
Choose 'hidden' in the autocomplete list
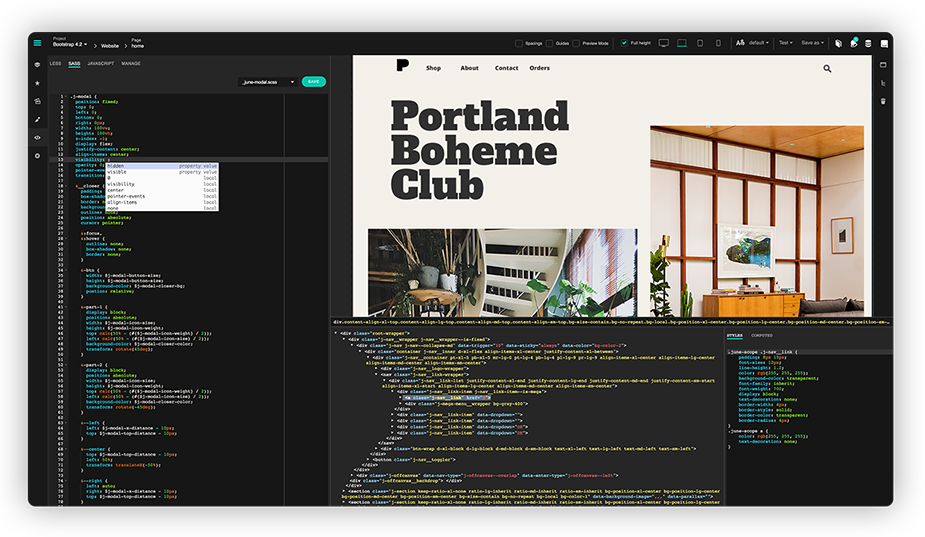click(162, 166)
